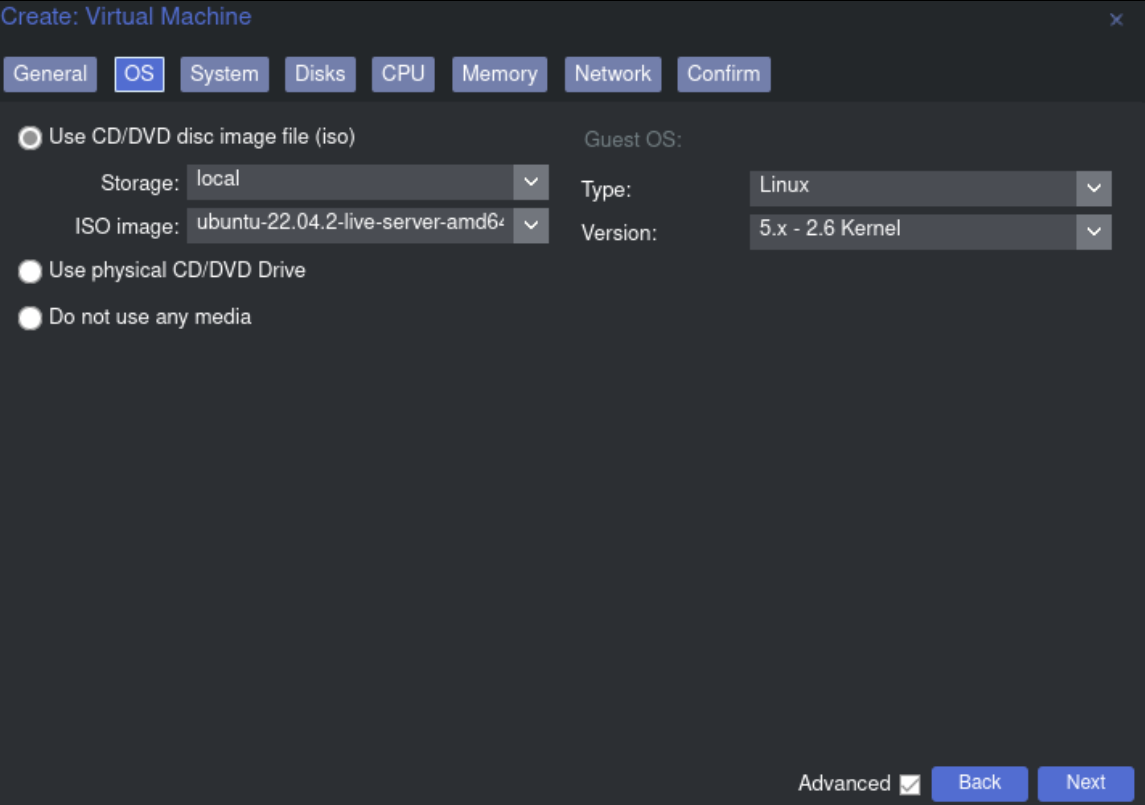
Task: Click the ISO image text field
Action: 350,225
